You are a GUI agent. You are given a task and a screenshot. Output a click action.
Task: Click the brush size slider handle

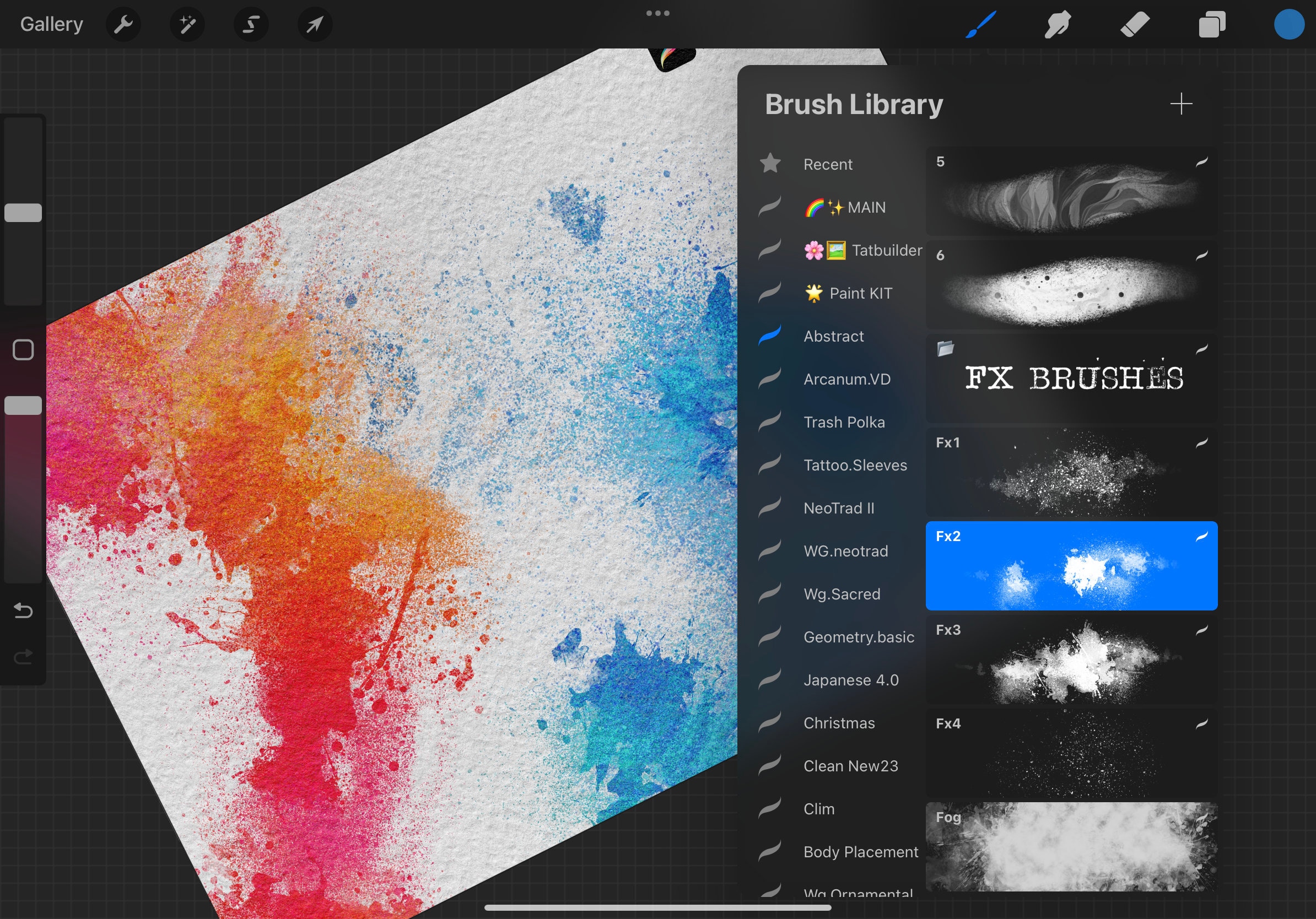pyautogui.click(x=23, y=213)
